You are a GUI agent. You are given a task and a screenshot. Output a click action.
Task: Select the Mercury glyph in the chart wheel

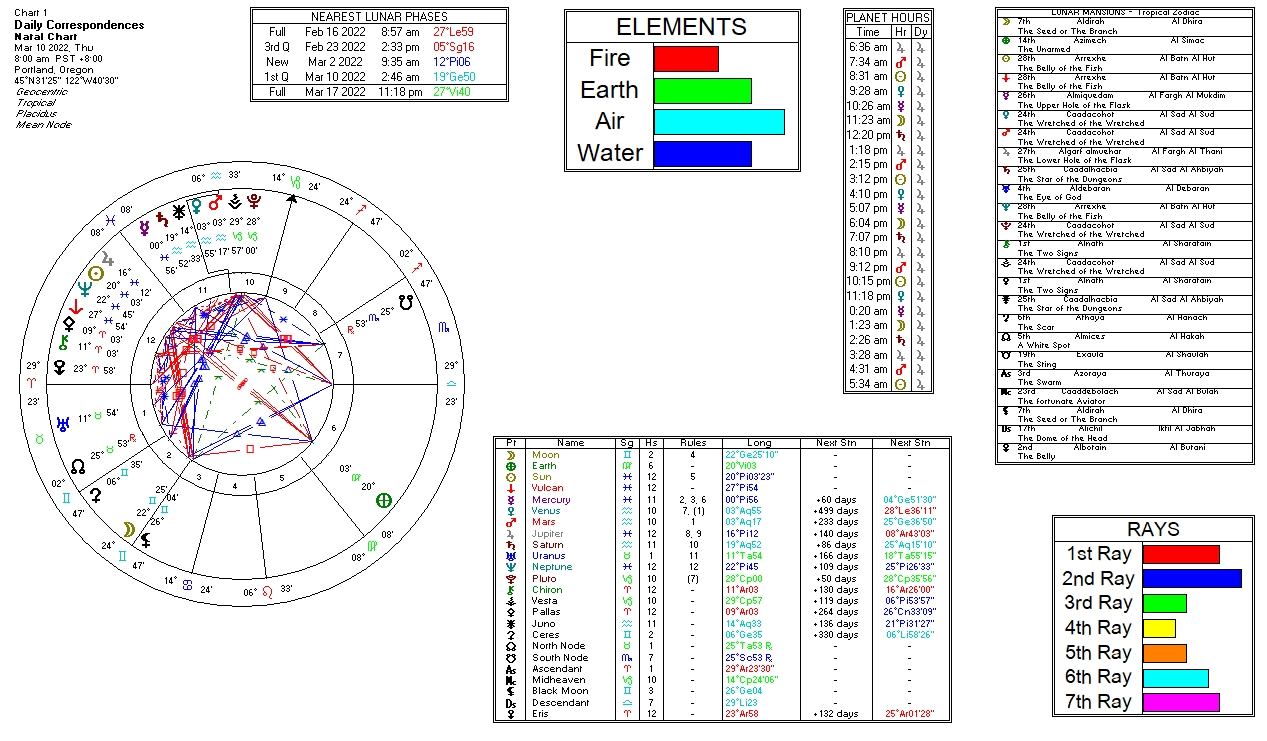[144, 226]
